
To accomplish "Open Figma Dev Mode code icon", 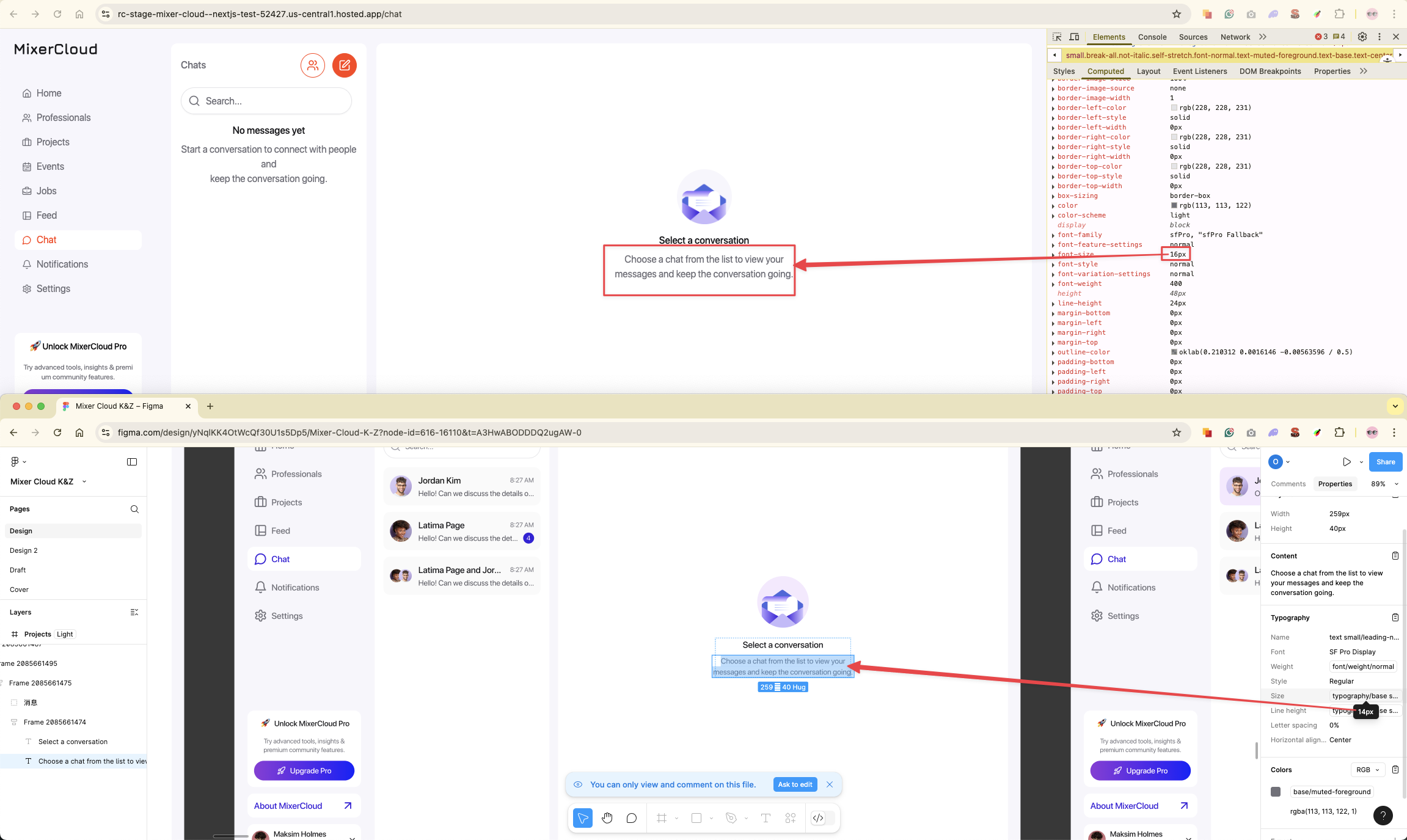I will (x=818, y=818).
